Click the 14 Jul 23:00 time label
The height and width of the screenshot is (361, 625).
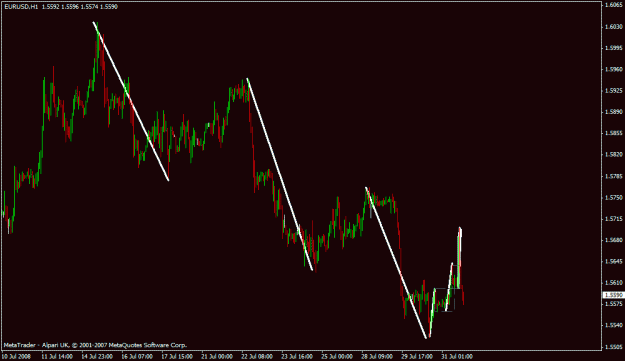(97, 356)
